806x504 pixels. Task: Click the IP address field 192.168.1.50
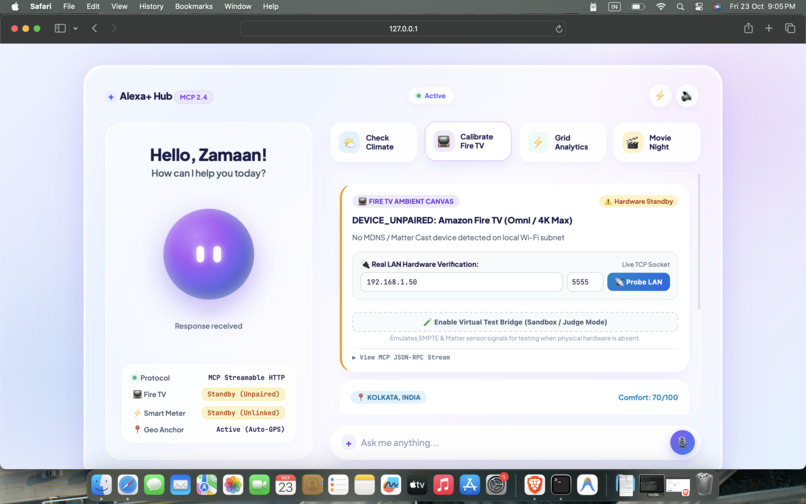click(461, 282)
